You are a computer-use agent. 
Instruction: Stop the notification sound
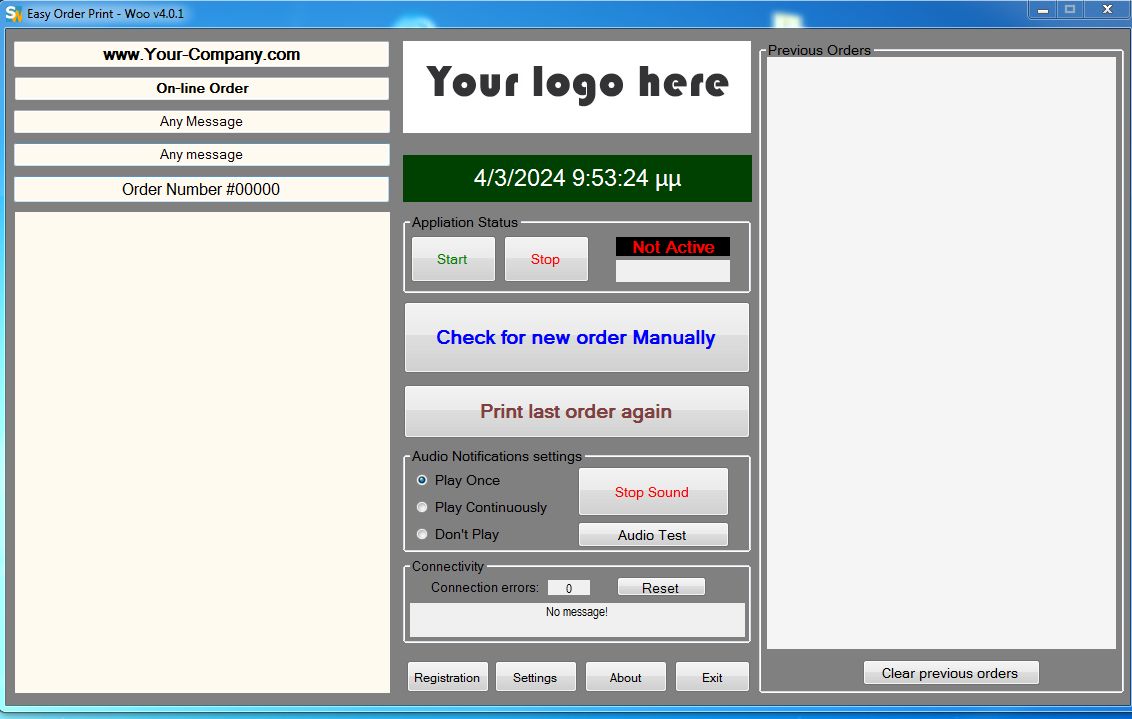coord(653,491)
